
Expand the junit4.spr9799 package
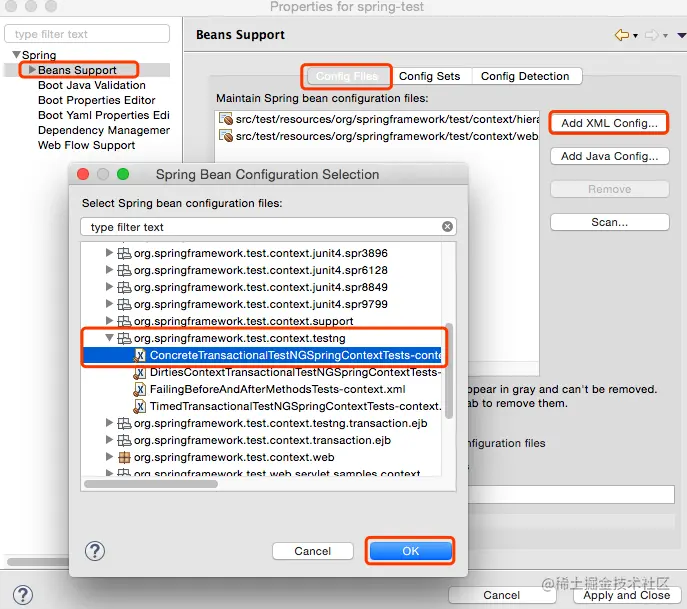tap(109, 304)
